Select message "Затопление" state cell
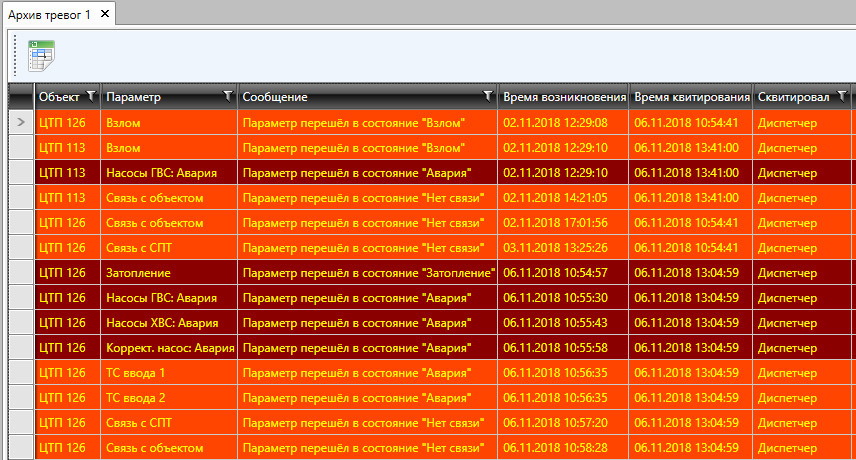Screen dimensions: 856x460 (x=369, y=273)
